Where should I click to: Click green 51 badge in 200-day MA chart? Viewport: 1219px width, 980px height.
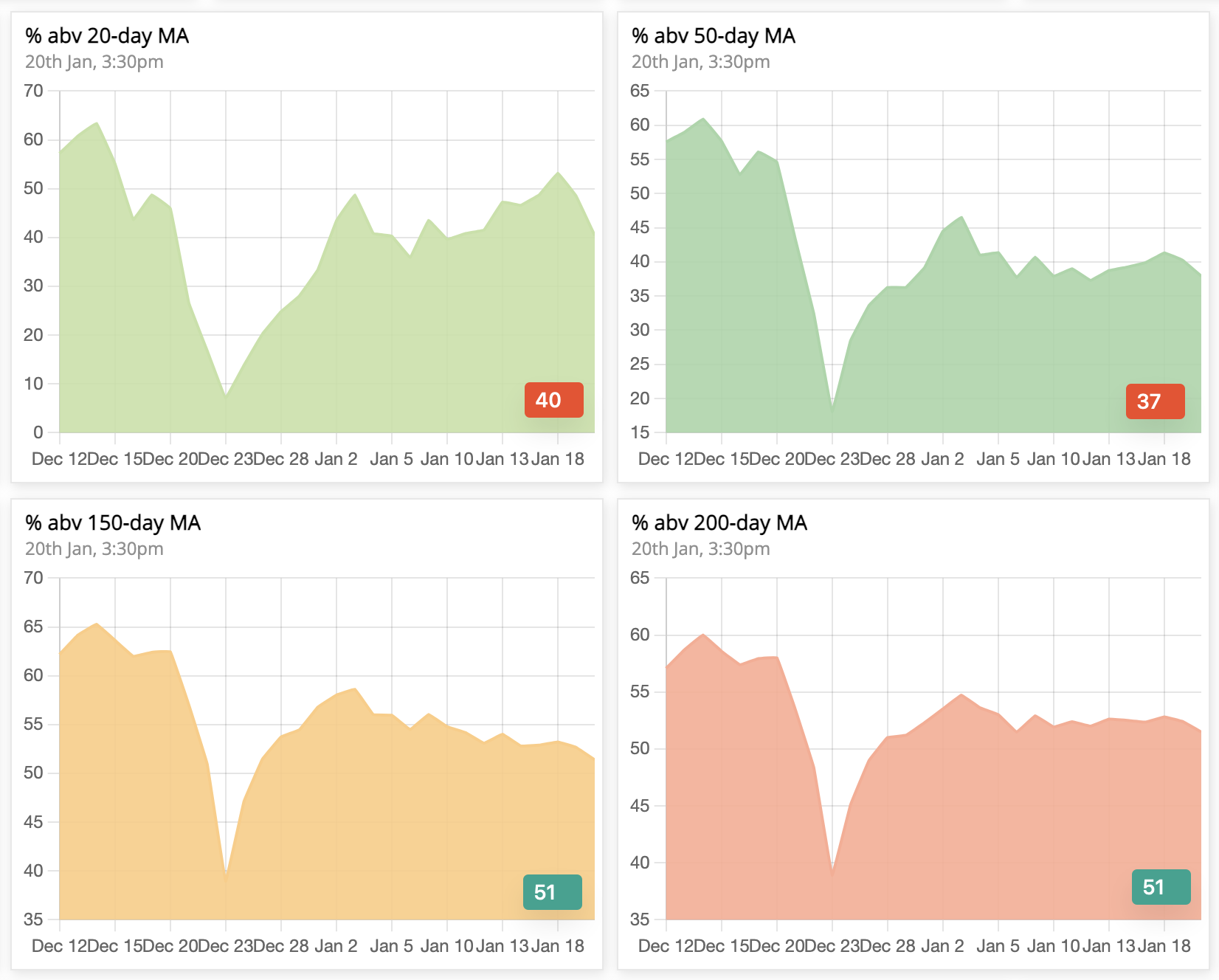pos(1161,887)
